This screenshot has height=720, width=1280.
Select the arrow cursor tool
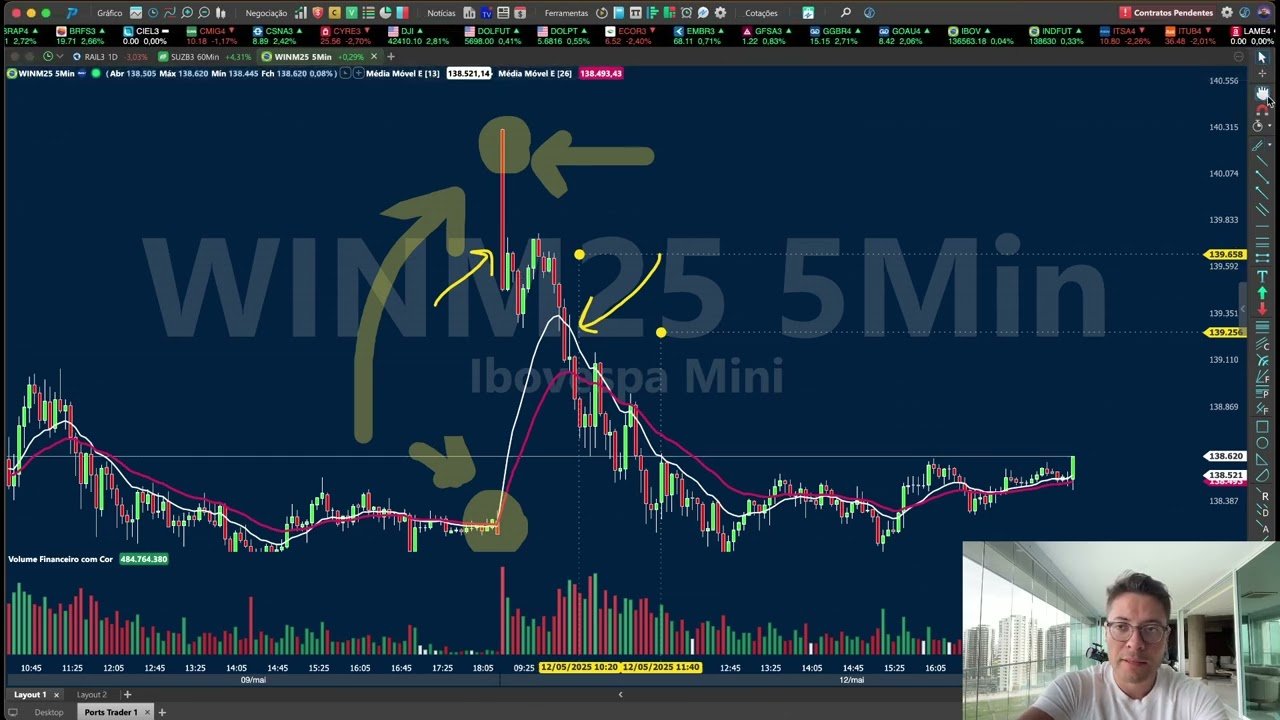tap(1262, 57)
